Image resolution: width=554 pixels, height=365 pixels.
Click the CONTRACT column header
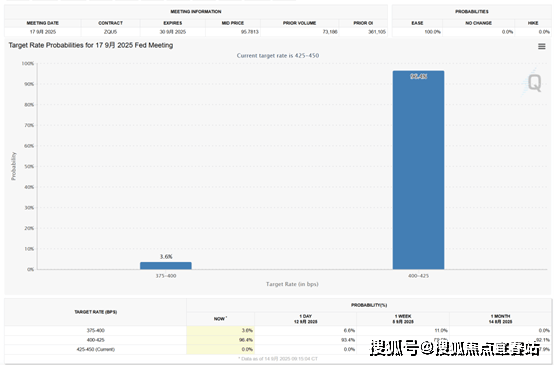tap(111, 23)
